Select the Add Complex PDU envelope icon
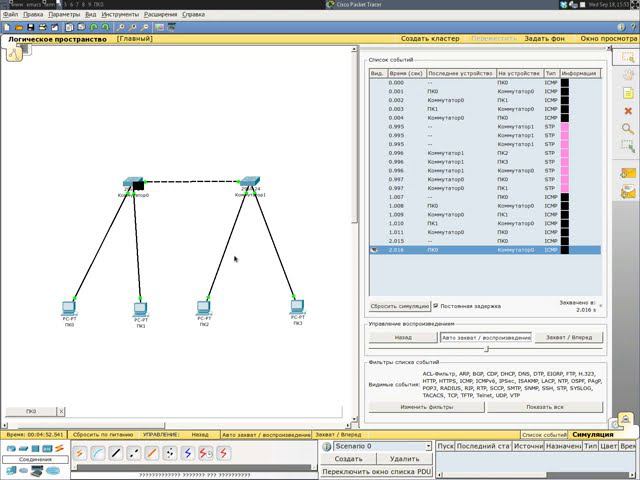This screenshot has height=480, width=640. pyautogui.click(x=628, y=190)
